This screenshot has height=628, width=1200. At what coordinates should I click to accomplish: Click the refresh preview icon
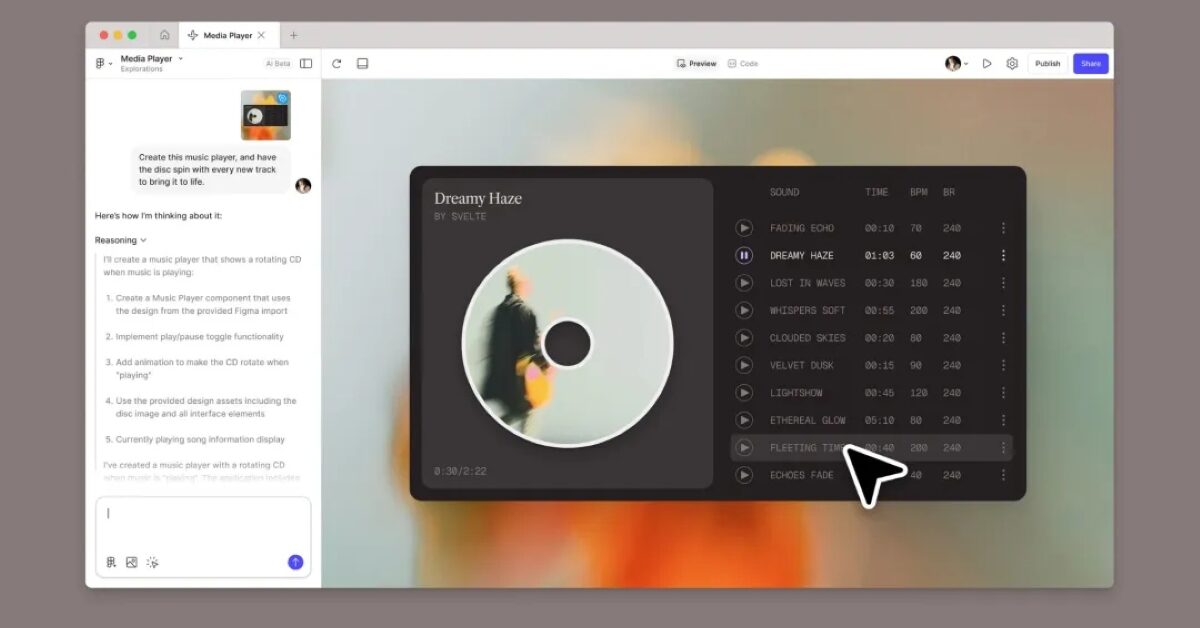pos(337,63)
